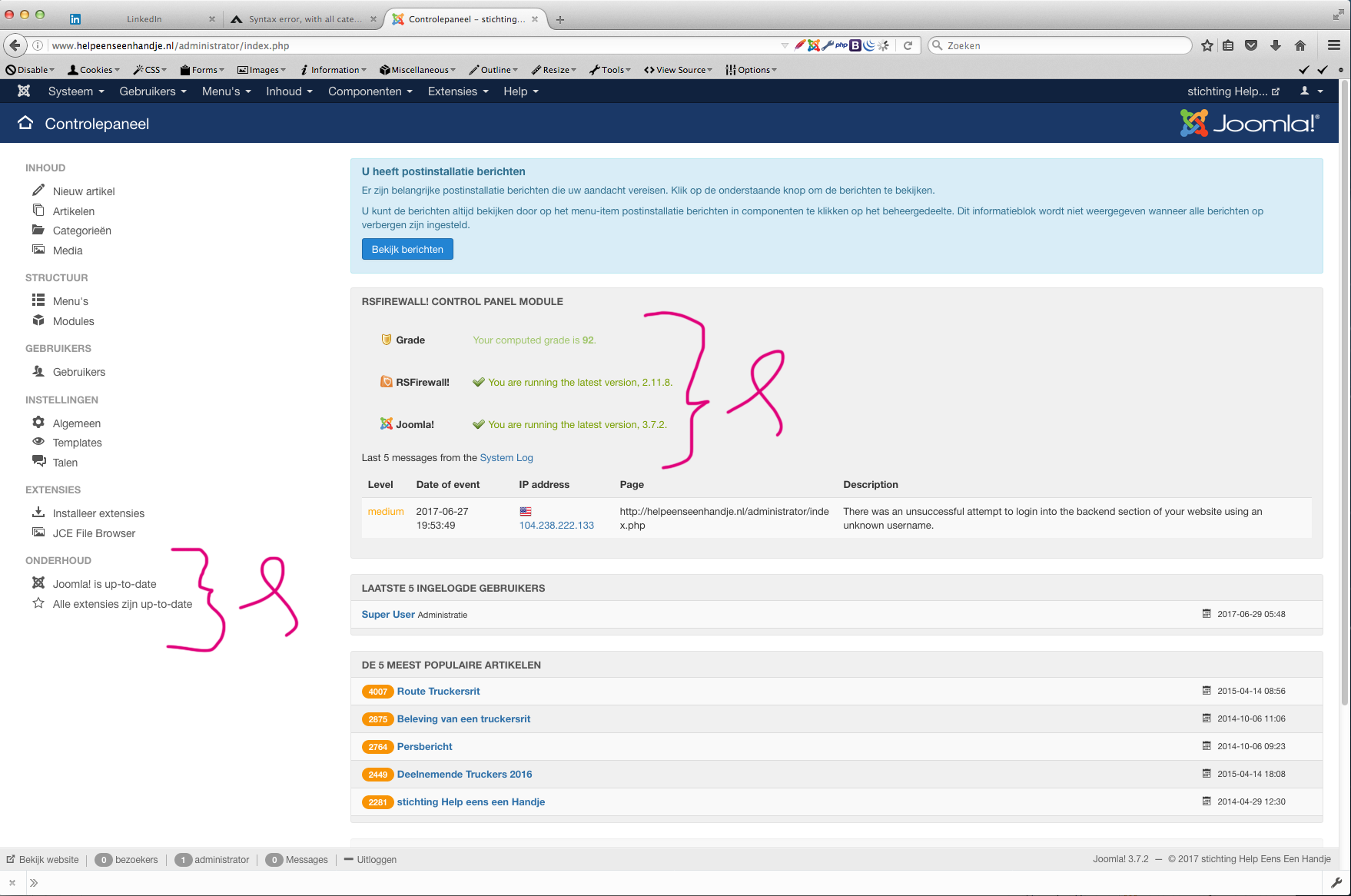Open the Beleving van een truckersrit article
This screenshot has height=896, width=1351.
point(463,718)
